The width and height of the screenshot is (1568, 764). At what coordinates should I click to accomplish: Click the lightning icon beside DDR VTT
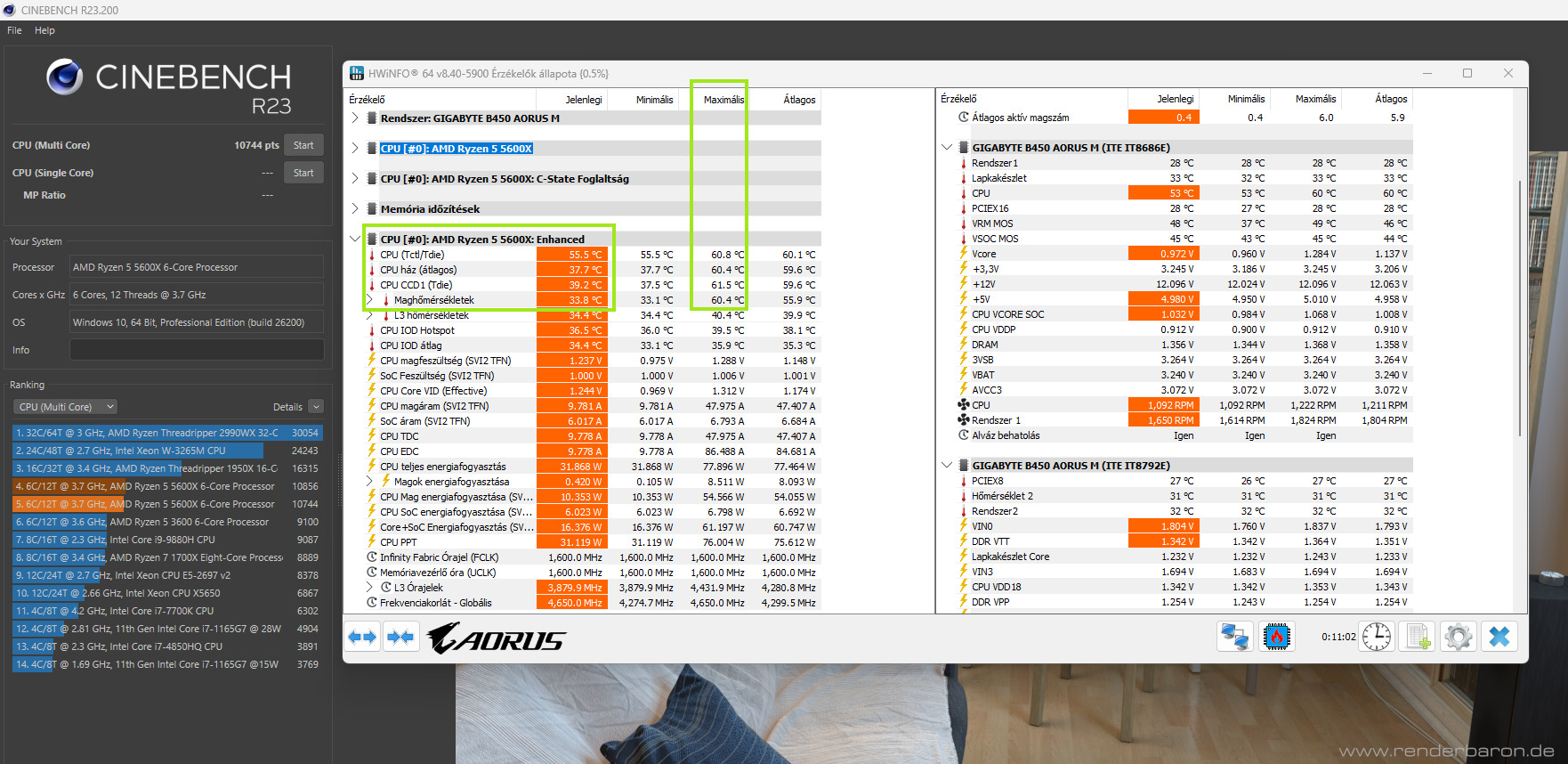(963, 541)
